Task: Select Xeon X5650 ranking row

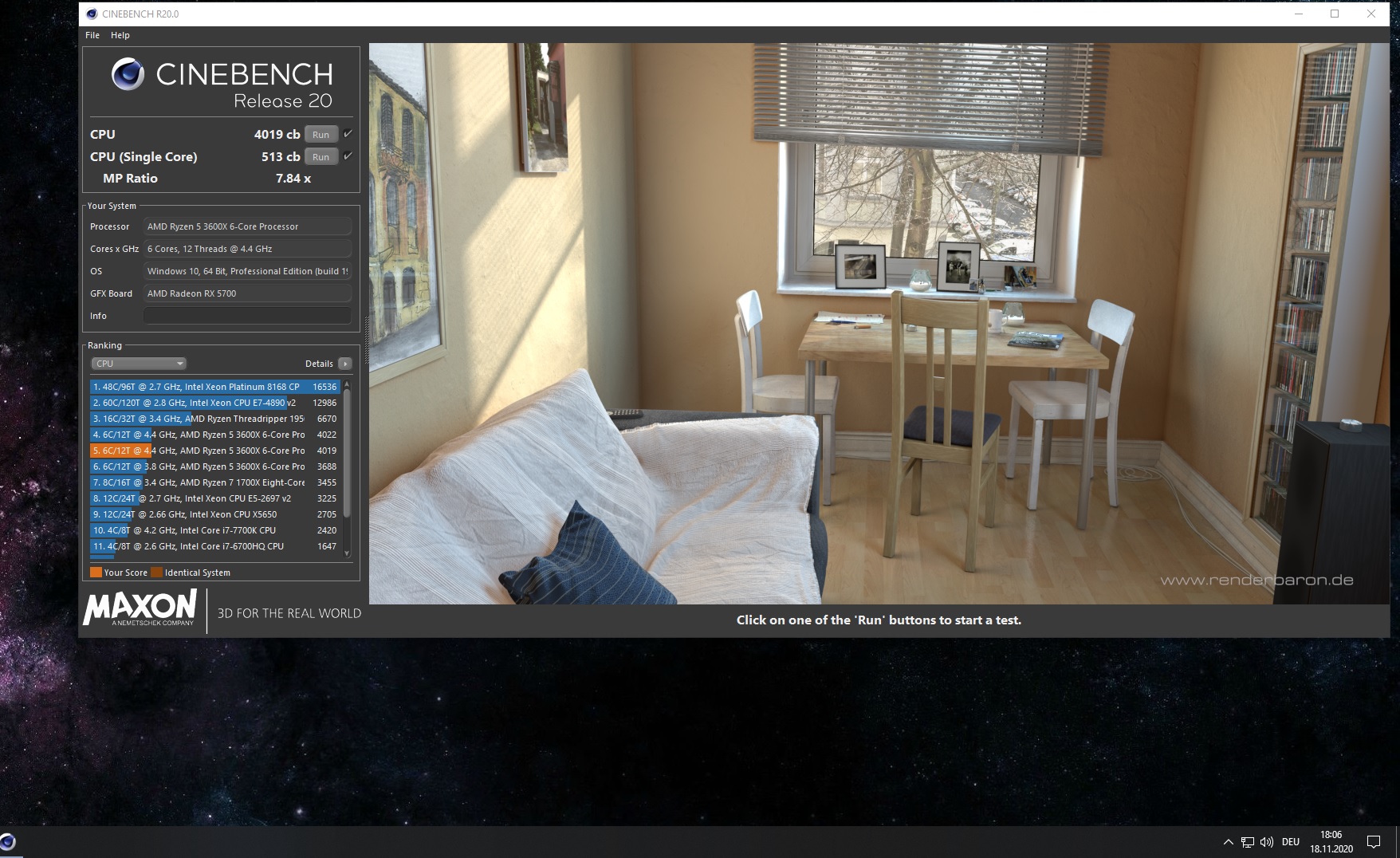Action: 215,514
